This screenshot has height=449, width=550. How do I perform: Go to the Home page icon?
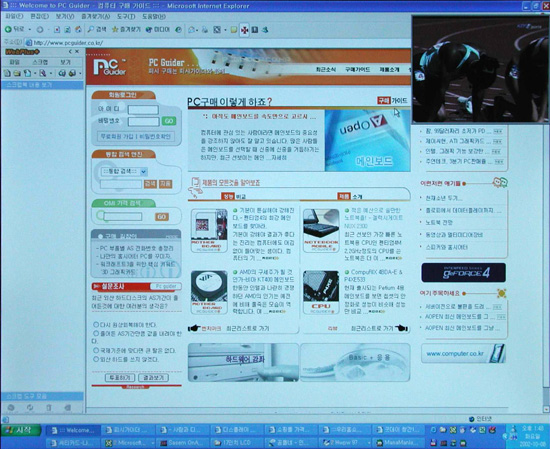[78, 30]
